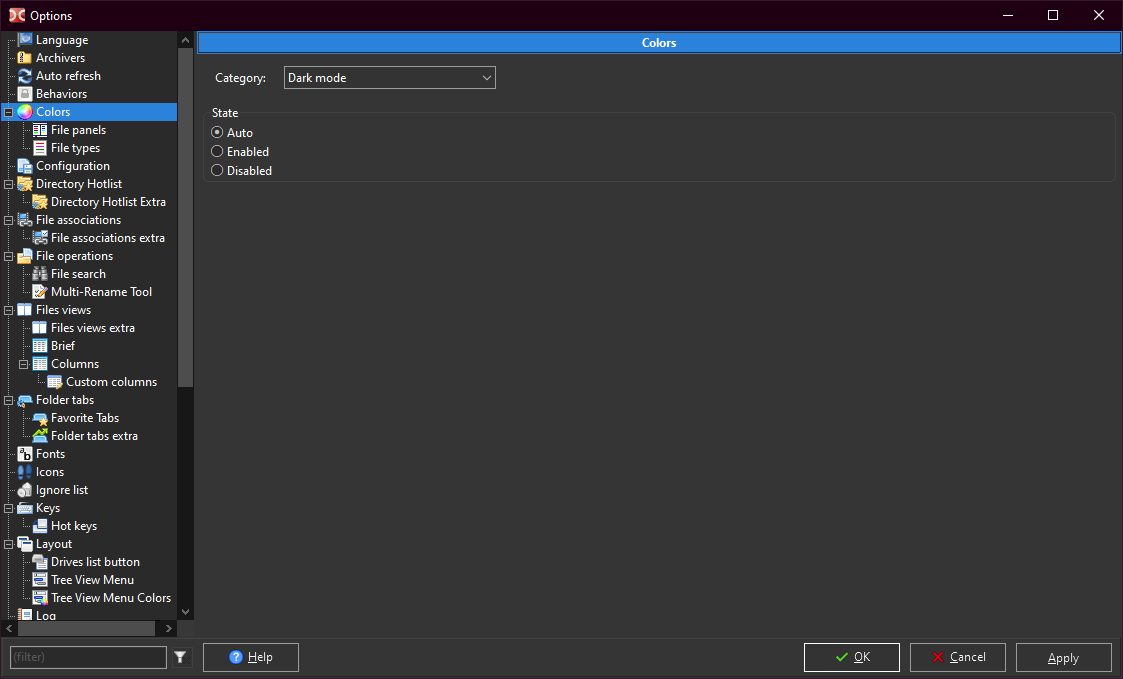
Task: Click the Archivers icon in the tree
Action: (25, 58)
